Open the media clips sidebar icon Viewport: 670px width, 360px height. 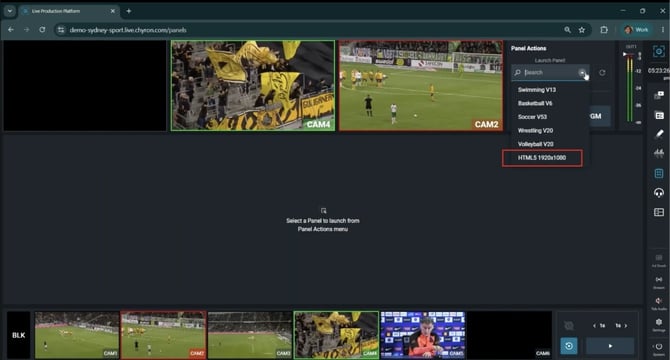click(658, 96)
